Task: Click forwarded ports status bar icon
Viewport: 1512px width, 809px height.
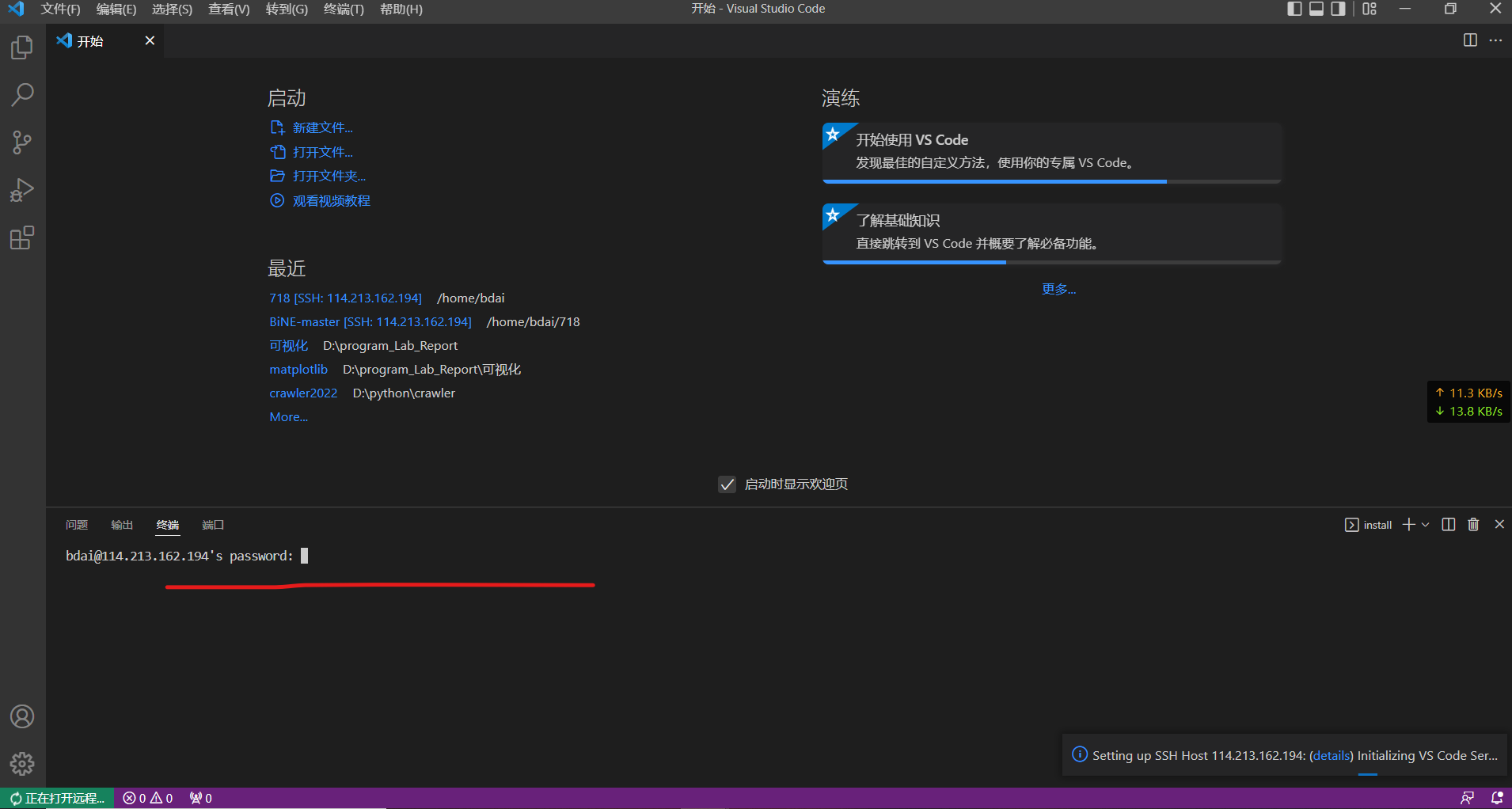Action: click(x=201, y=798)
